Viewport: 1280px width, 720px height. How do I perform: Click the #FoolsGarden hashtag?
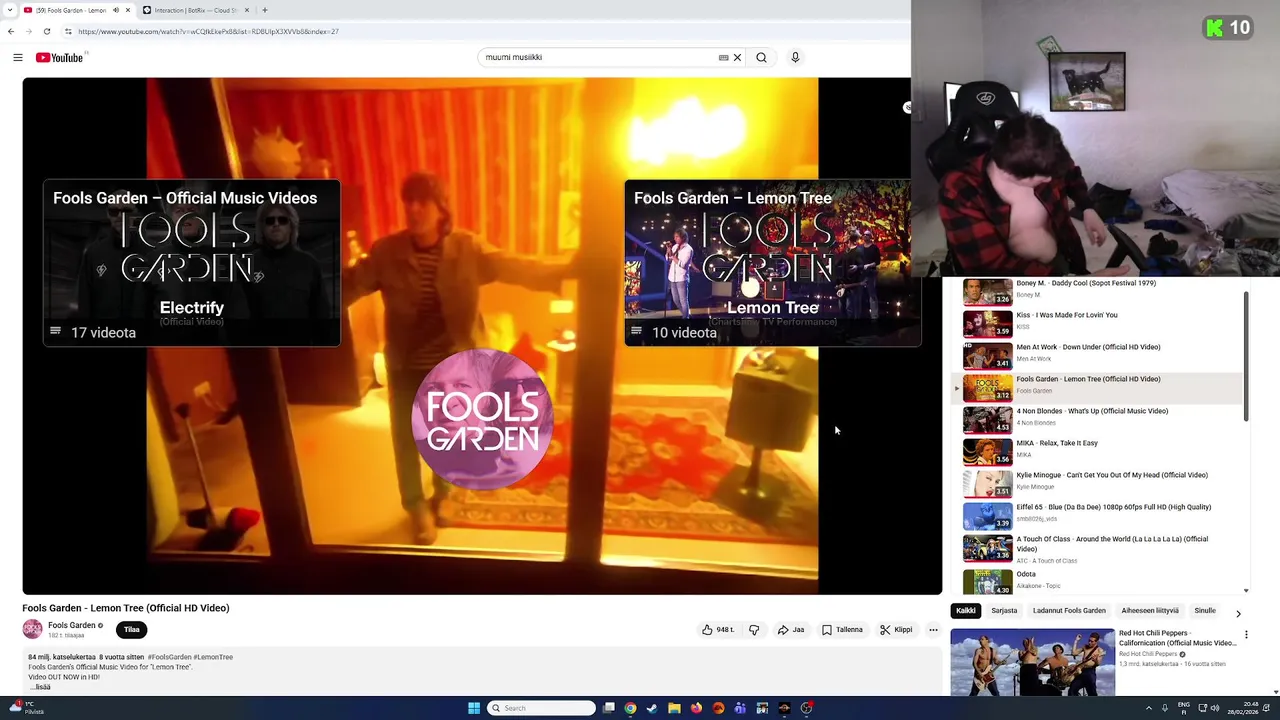(169, 657)
